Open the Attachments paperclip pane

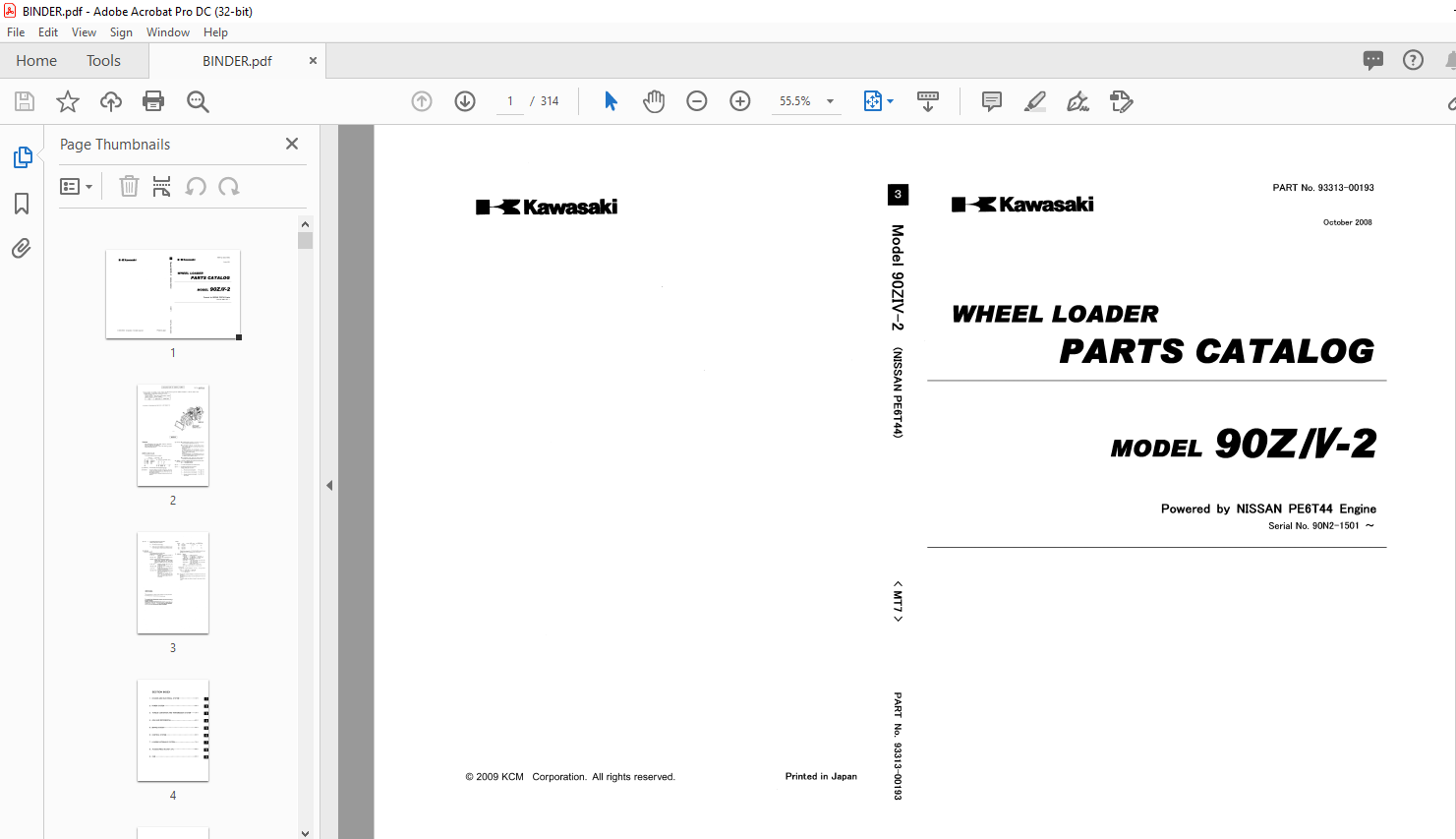[x=22, y=248]
